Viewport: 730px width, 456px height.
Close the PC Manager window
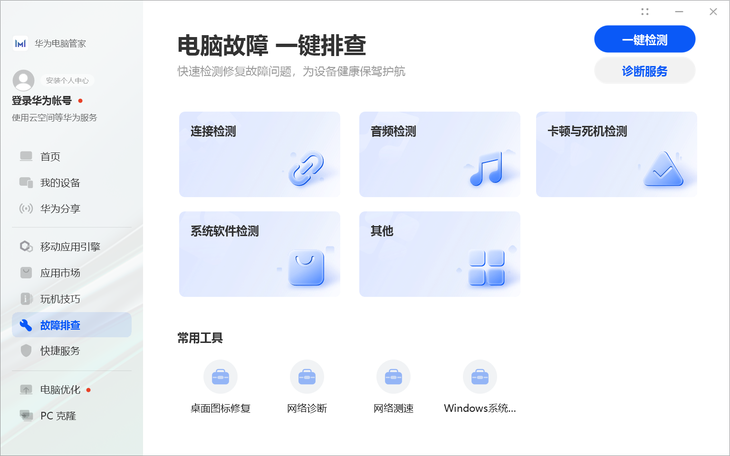tap(713, 12)
